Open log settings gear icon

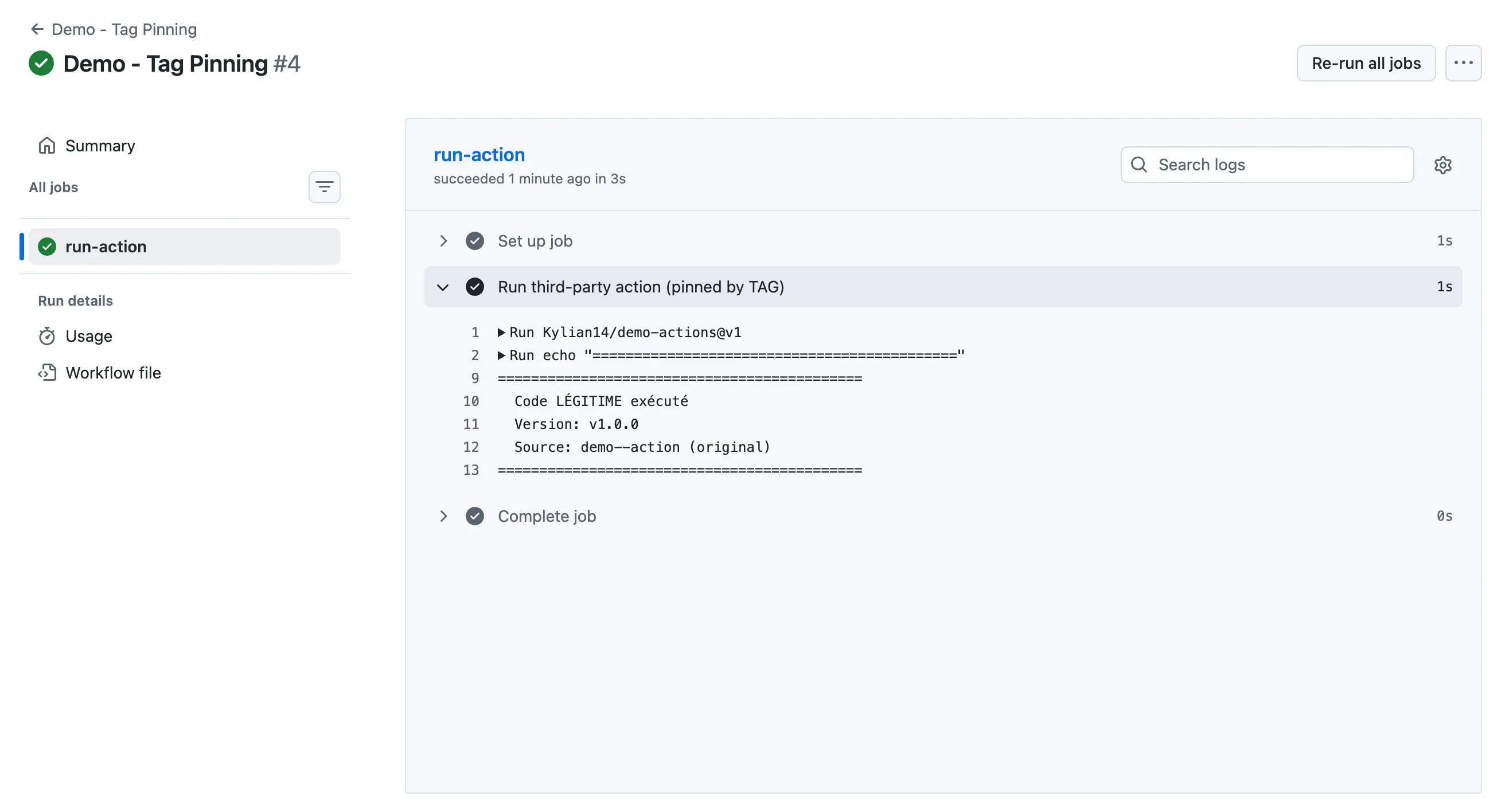1442,165
